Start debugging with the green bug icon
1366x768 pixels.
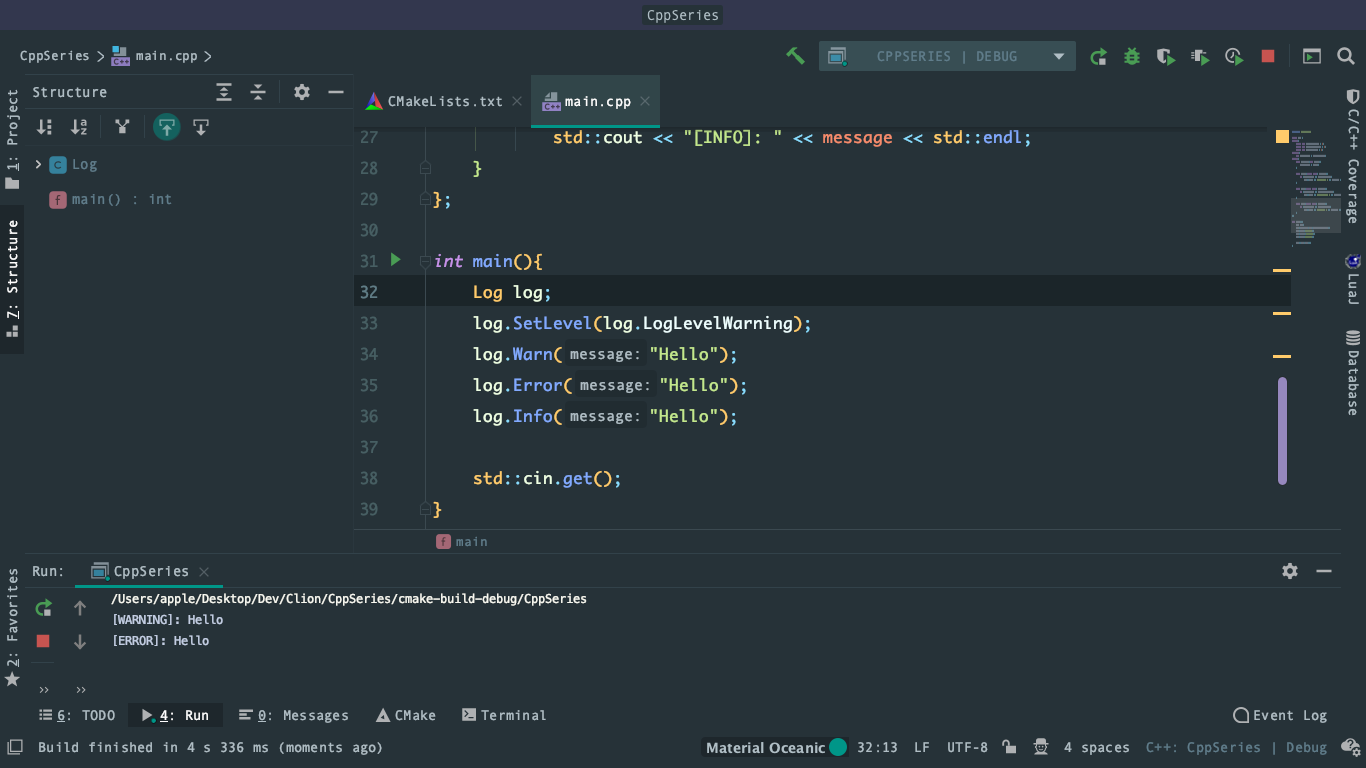coord(1132,56)
